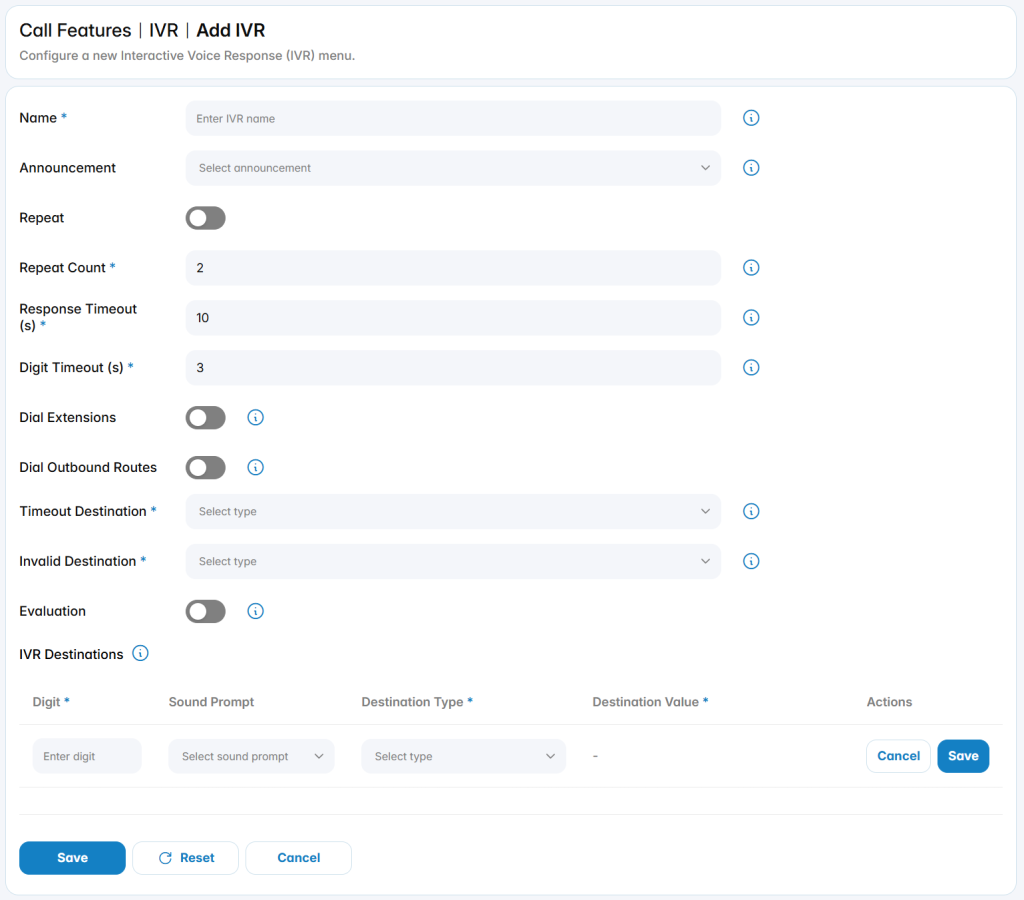Image resolution: width=1024 pixels, height=900 pixels.
Task: Click the Timeout Destination info icon
Action: 750,511
